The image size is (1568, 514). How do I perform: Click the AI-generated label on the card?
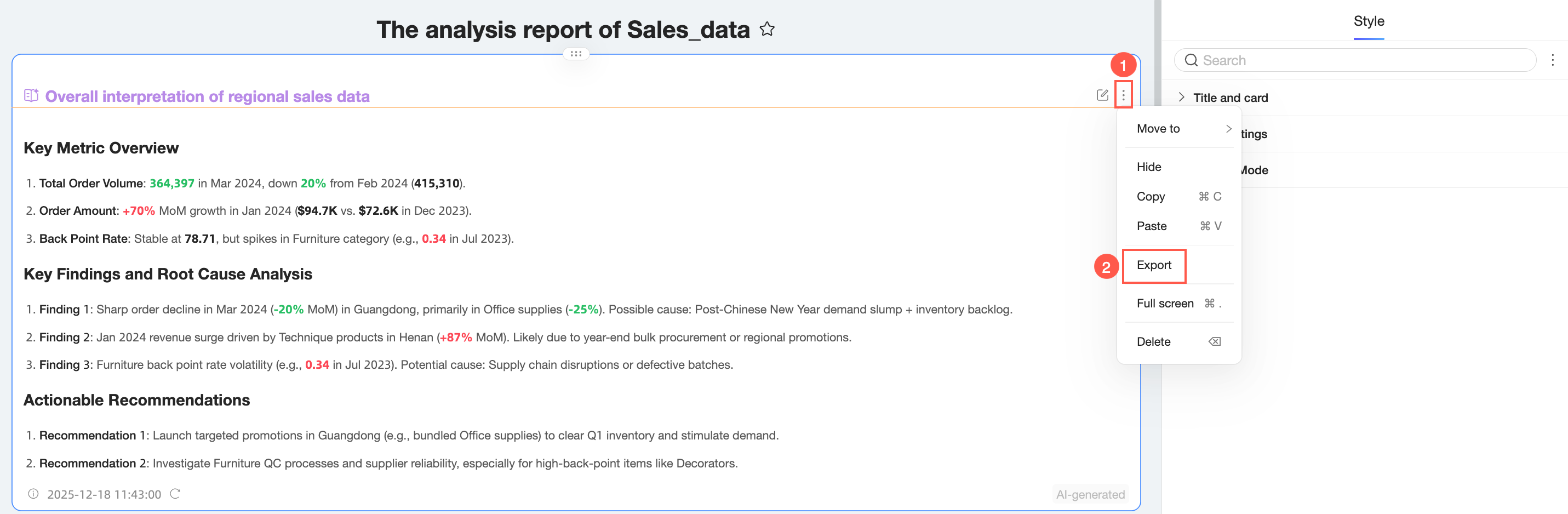tap(1090, 494)
